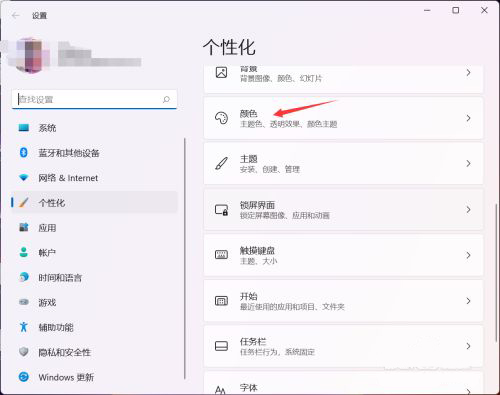The height and width of the screenshot is (395, 500).
Task: Open the 帐户 section
Action: [94, 253]
